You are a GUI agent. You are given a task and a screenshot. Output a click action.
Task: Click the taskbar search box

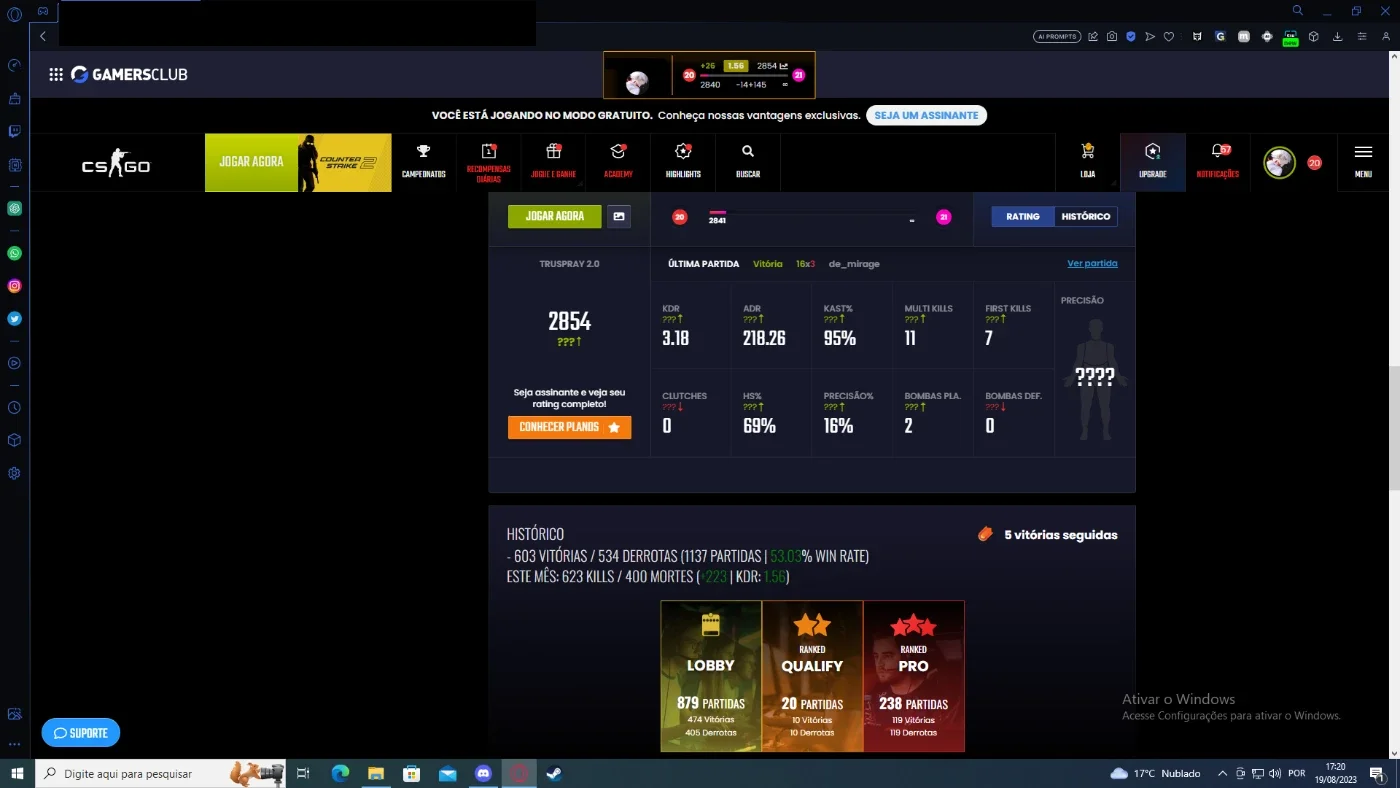pyautogui.click(x=160, y=773)
